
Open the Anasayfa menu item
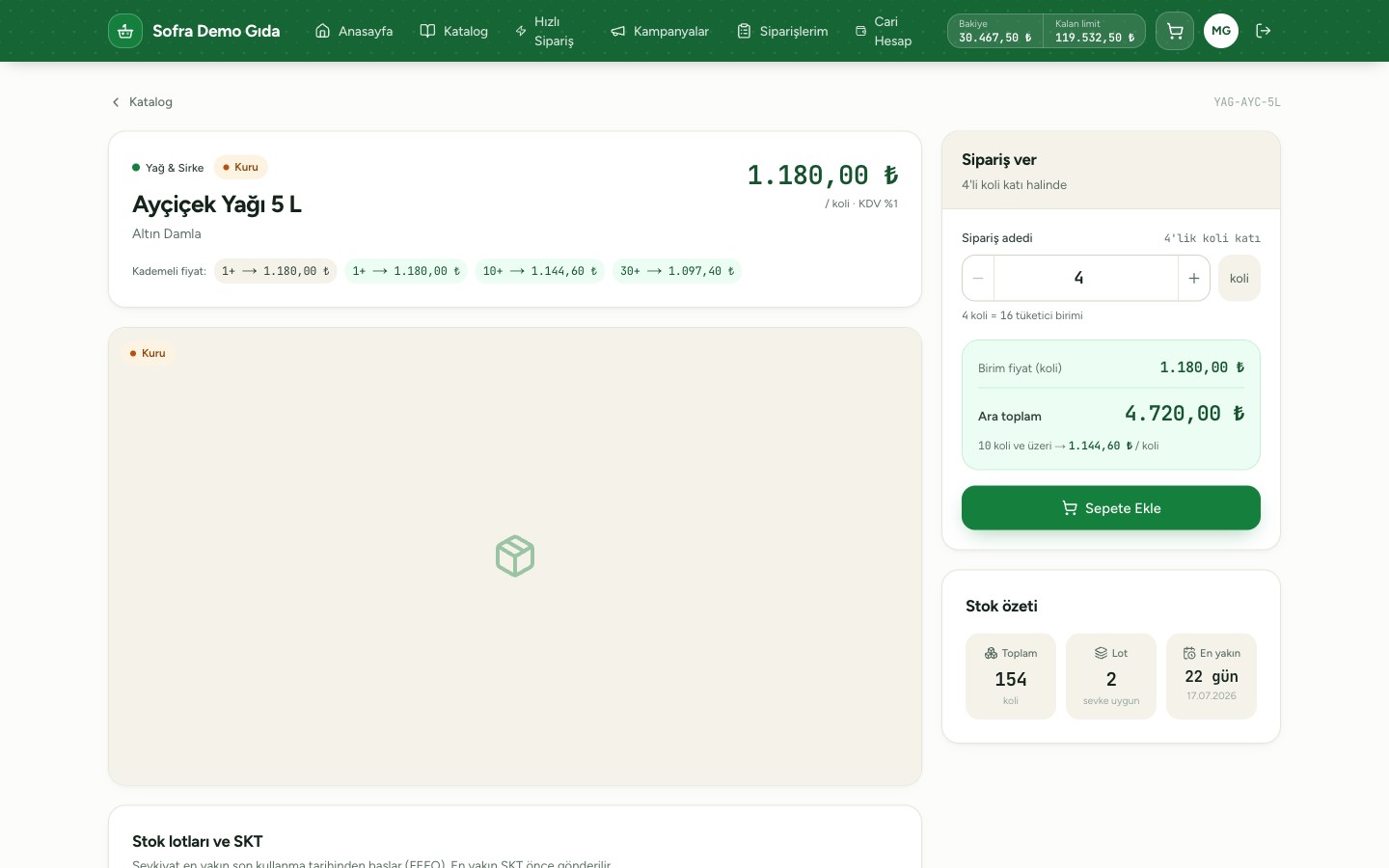click(x=354, y=31)
